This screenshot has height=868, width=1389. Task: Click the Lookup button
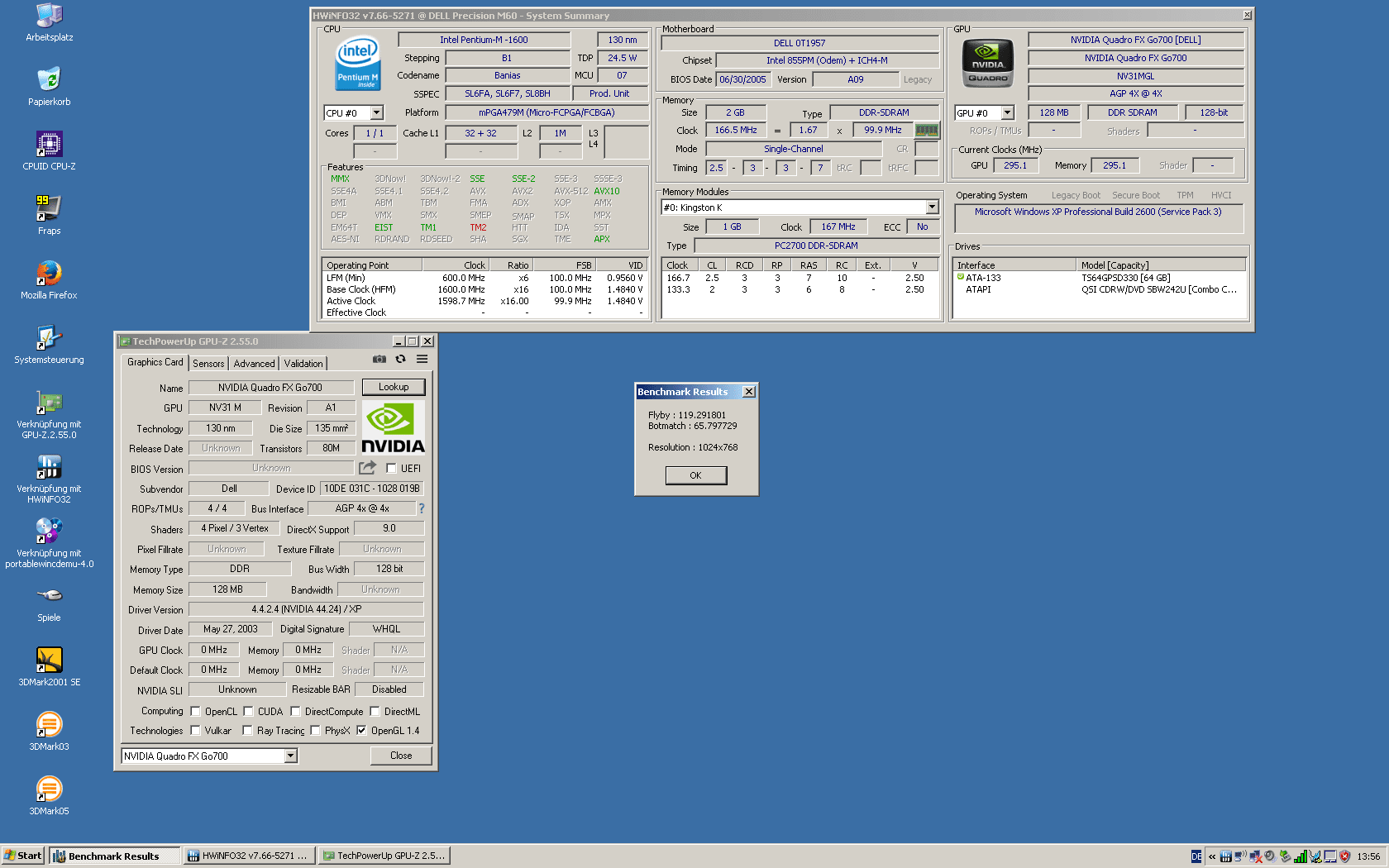[x=394, y=387]
